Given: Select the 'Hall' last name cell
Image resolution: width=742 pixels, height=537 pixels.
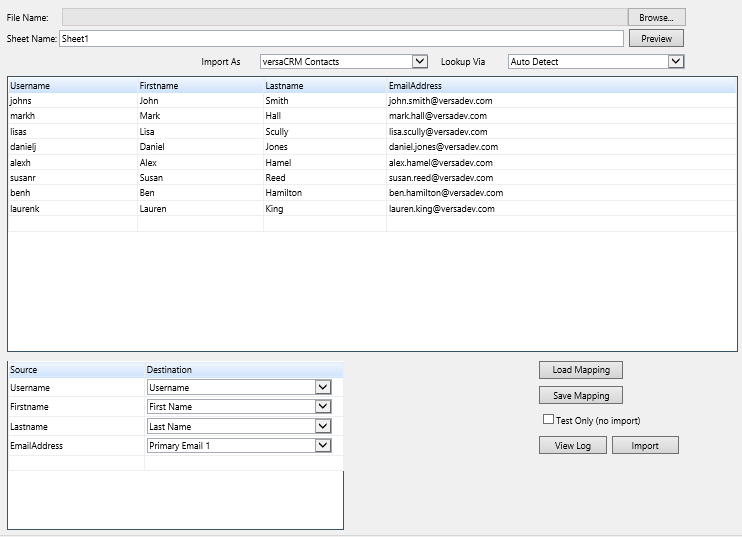Looking at the screenshot, I should coord(325,116).
